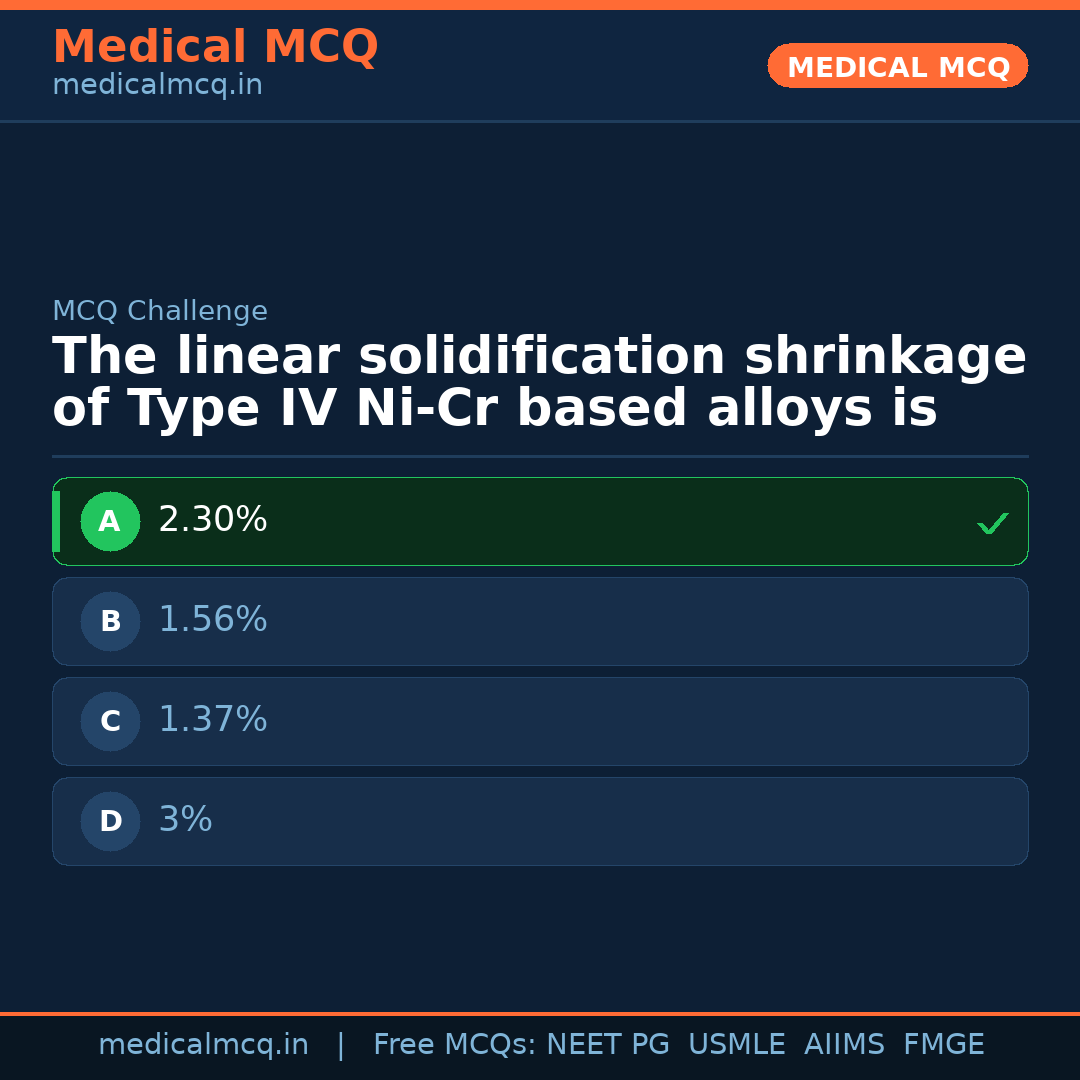
Task: Pick the 1.37% answer option
Action: [213, 720]
